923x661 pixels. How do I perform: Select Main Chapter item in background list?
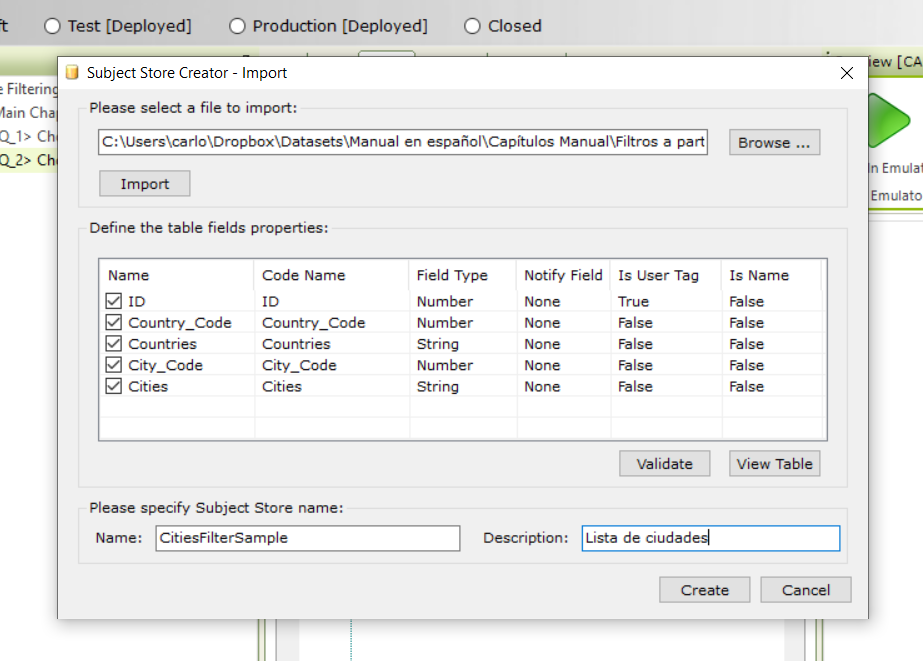[x=28, y=112]
